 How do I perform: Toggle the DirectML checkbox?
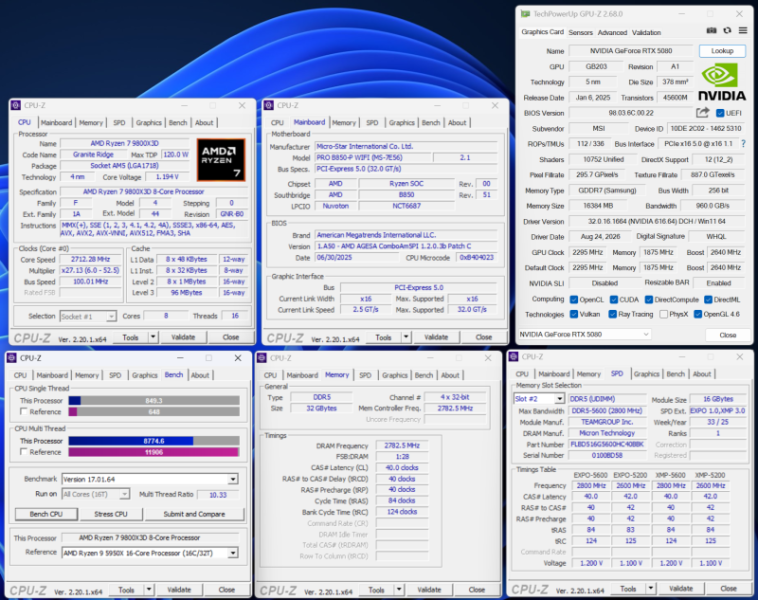(708, 300)
